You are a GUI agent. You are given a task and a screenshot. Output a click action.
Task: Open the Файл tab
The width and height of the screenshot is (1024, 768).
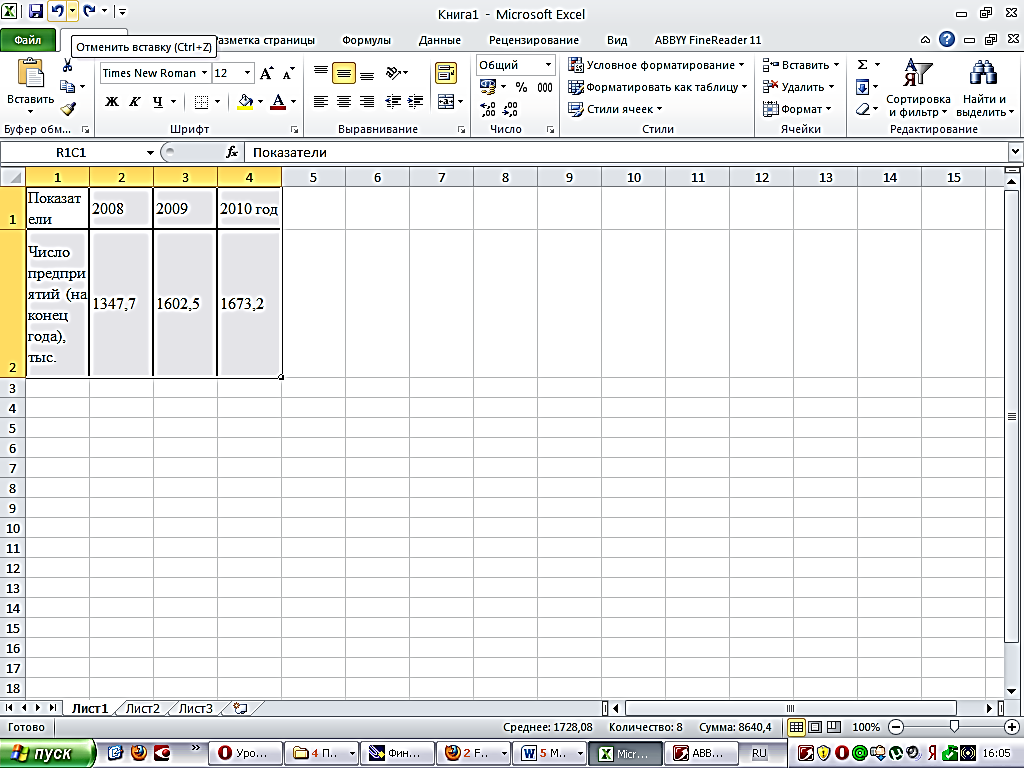click(x=28, y=40)
